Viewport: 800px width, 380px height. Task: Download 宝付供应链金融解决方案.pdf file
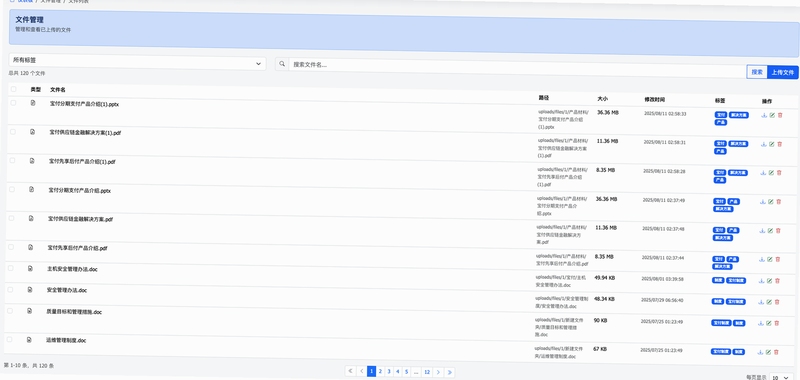[x=762, y=231]
